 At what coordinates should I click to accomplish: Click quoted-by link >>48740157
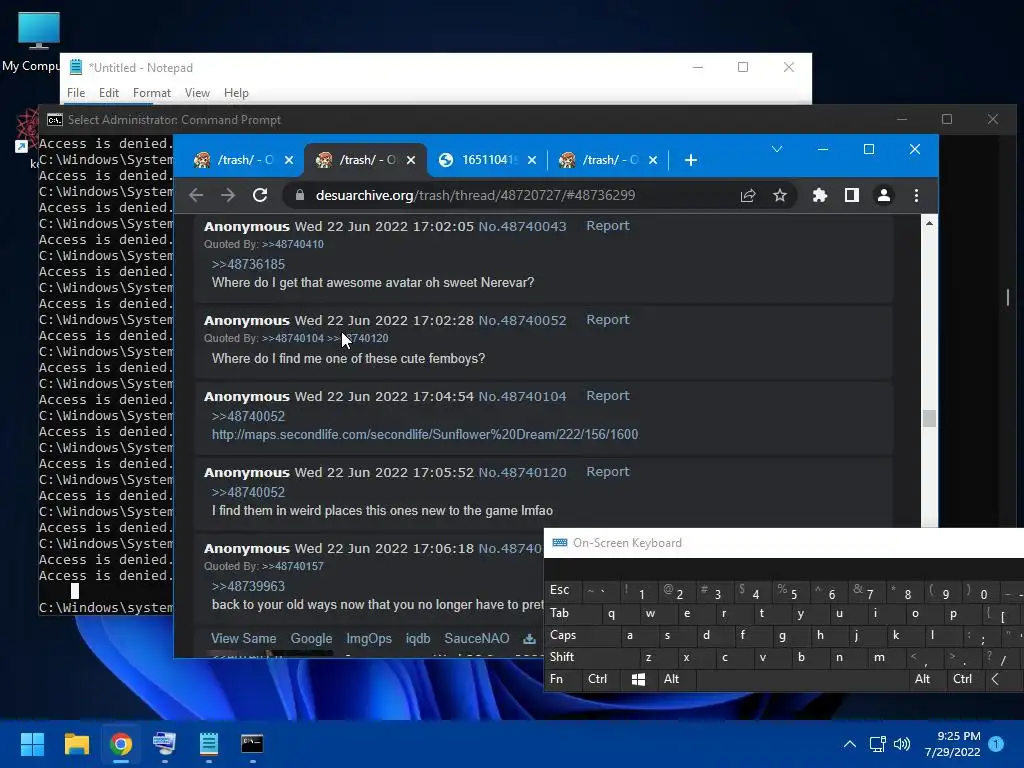(x=293, y=566)
